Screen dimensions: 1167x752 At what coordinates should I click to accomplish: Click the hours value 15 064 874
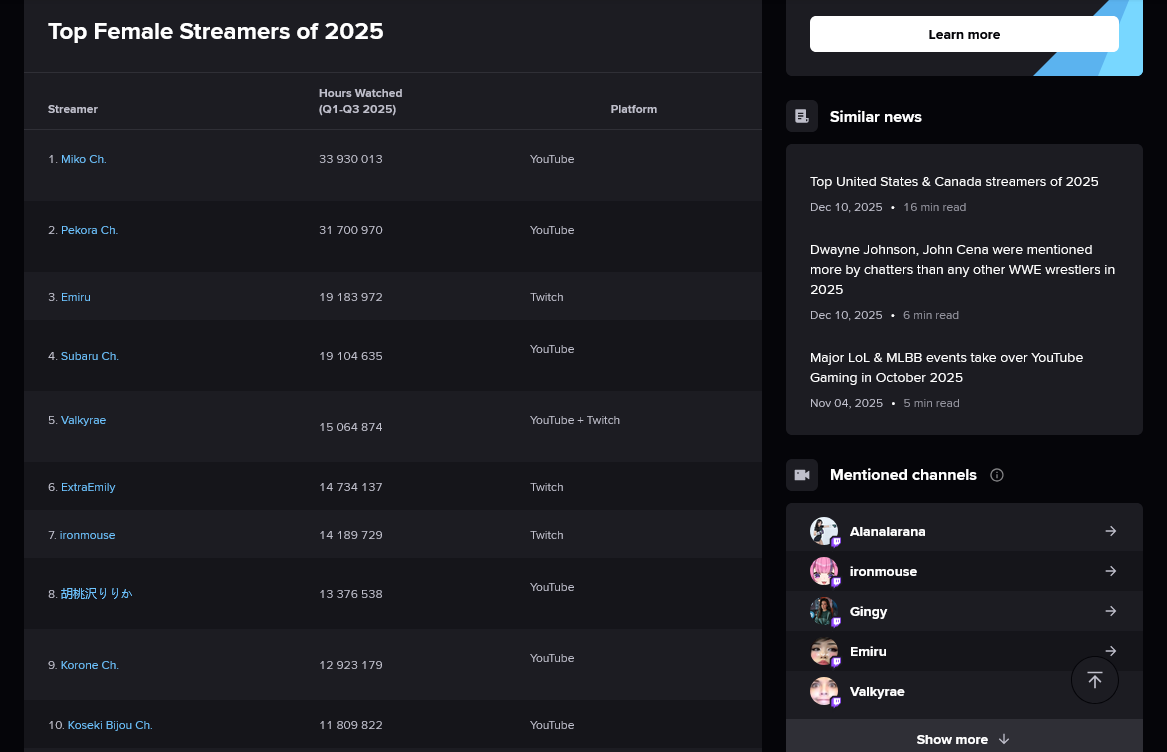(x=351, y=427)
